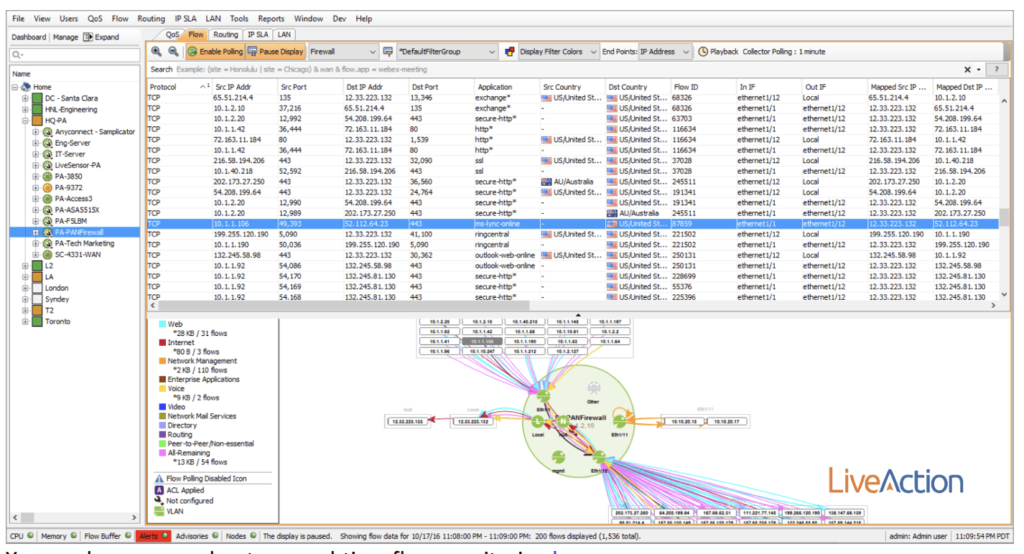Click the PA-PANFirewall device icon in tree
The height and width of the screenshot is (554, 1024).
(x=46, y=232)
